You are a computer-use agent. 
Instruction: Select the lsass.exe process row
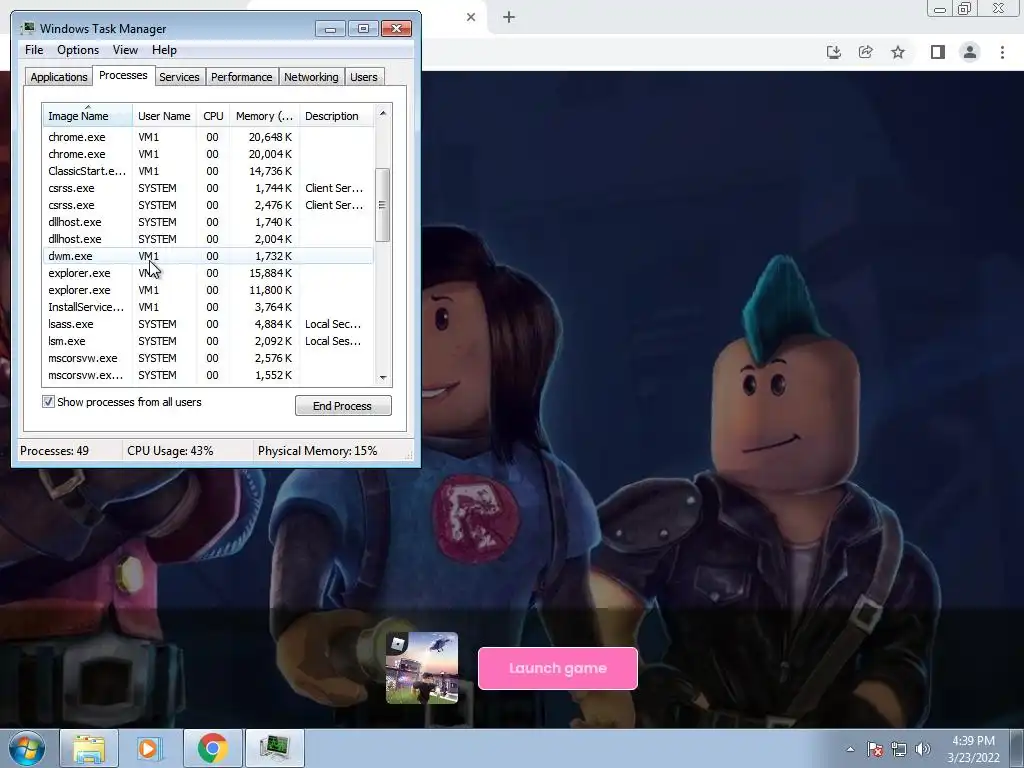(208, 324)
